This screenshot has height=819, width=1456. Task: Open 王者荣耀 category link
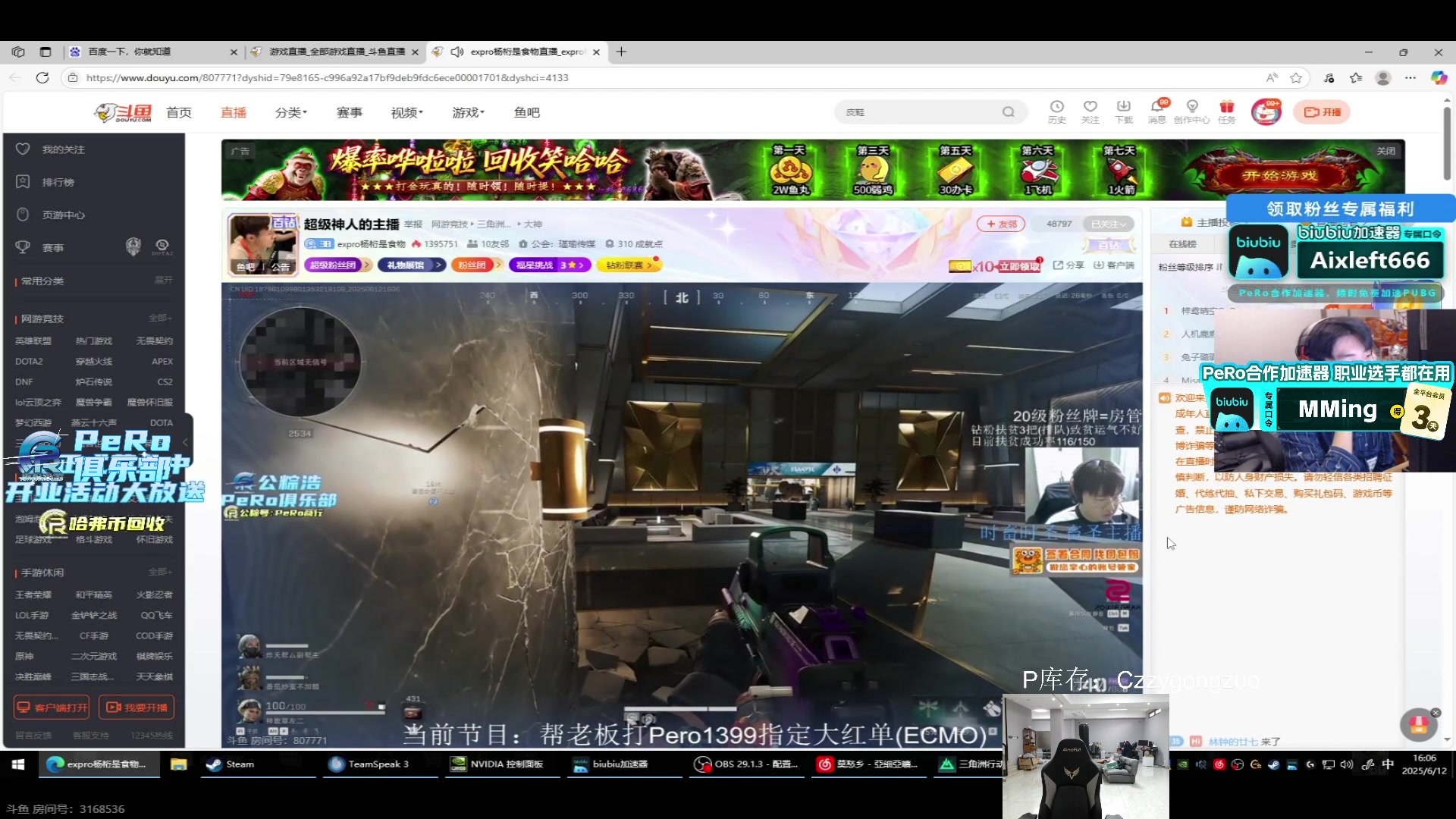point(33,595)
